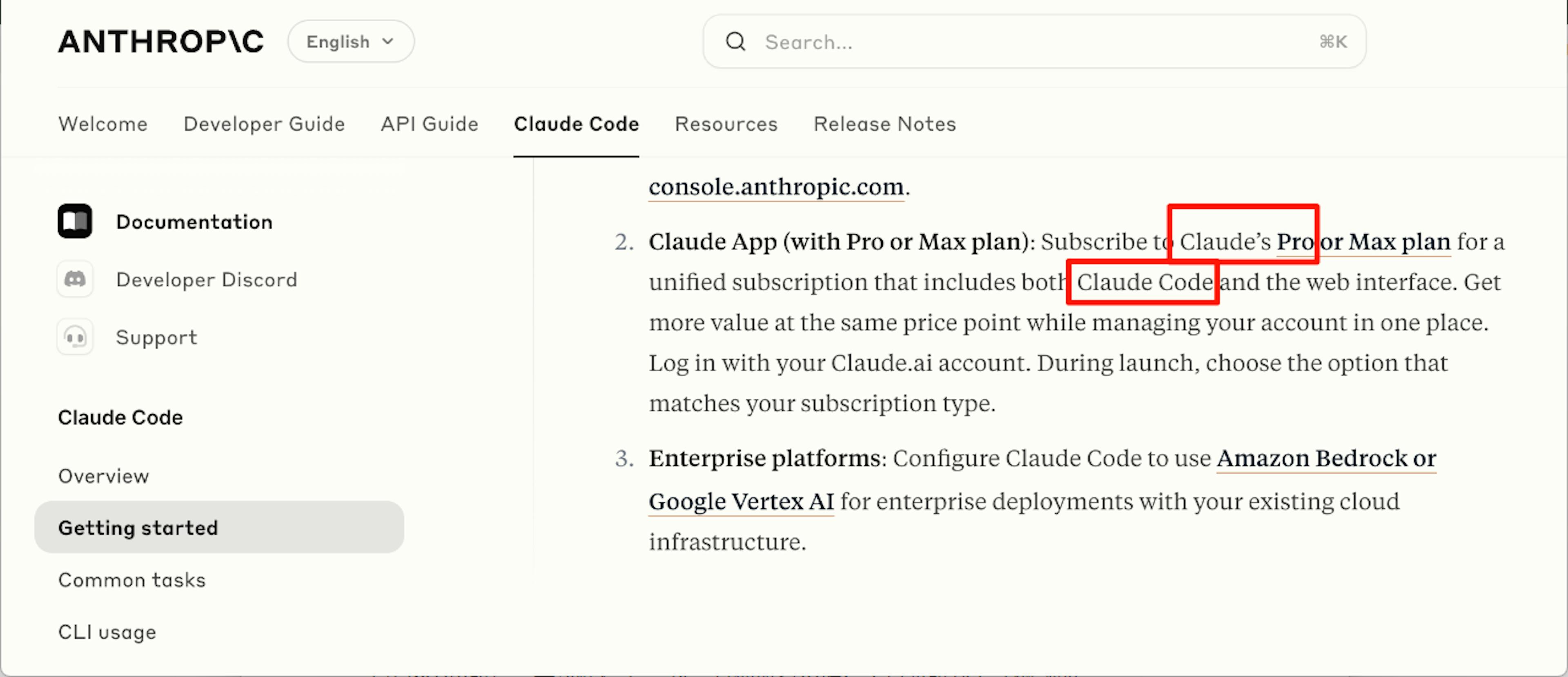Click the search magnifier icon

click(x=735, y=42)
